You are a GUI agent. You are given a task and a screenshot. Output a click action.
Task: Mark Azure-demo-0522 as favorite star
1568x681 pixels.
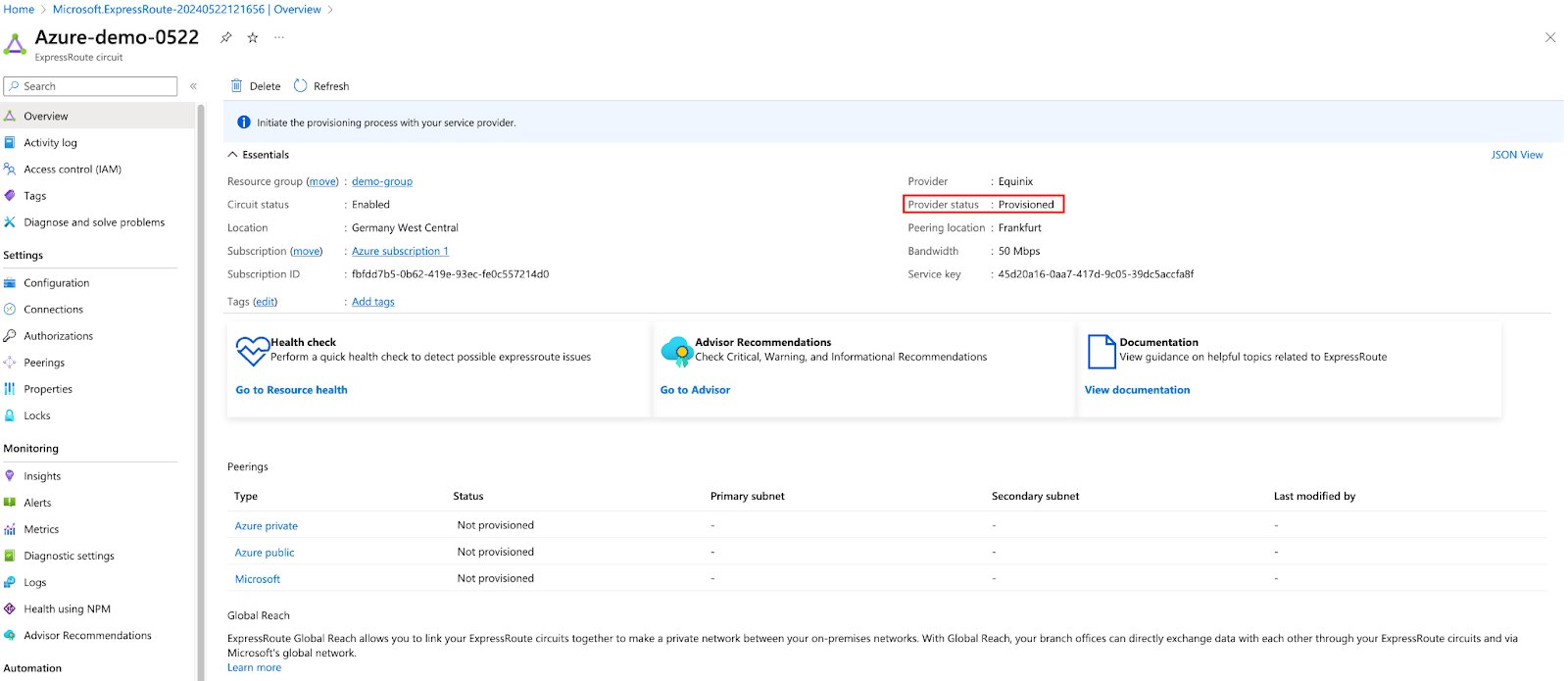coord(253,37)
